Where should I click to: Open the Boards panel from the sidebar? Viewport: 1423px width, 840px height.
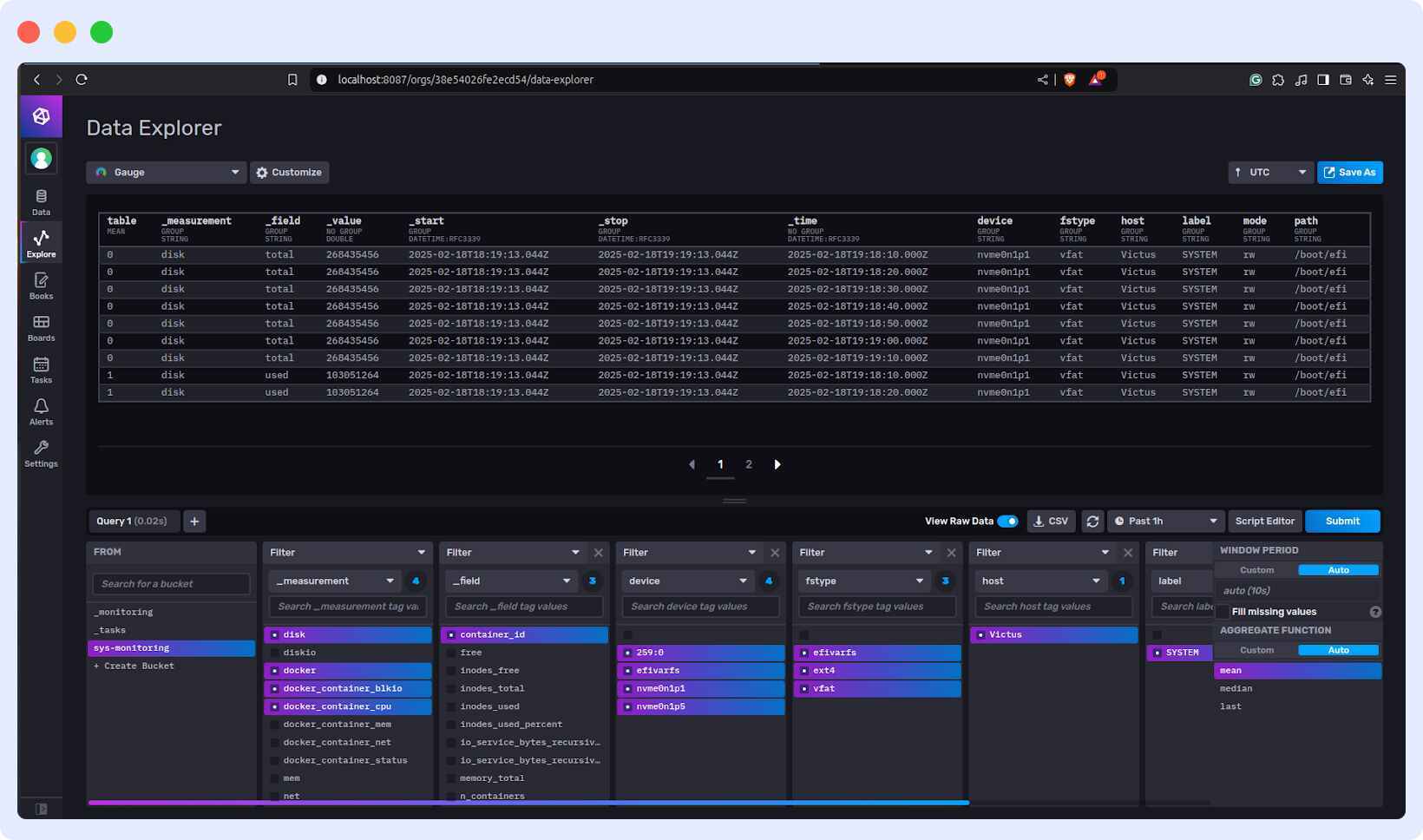41,329
